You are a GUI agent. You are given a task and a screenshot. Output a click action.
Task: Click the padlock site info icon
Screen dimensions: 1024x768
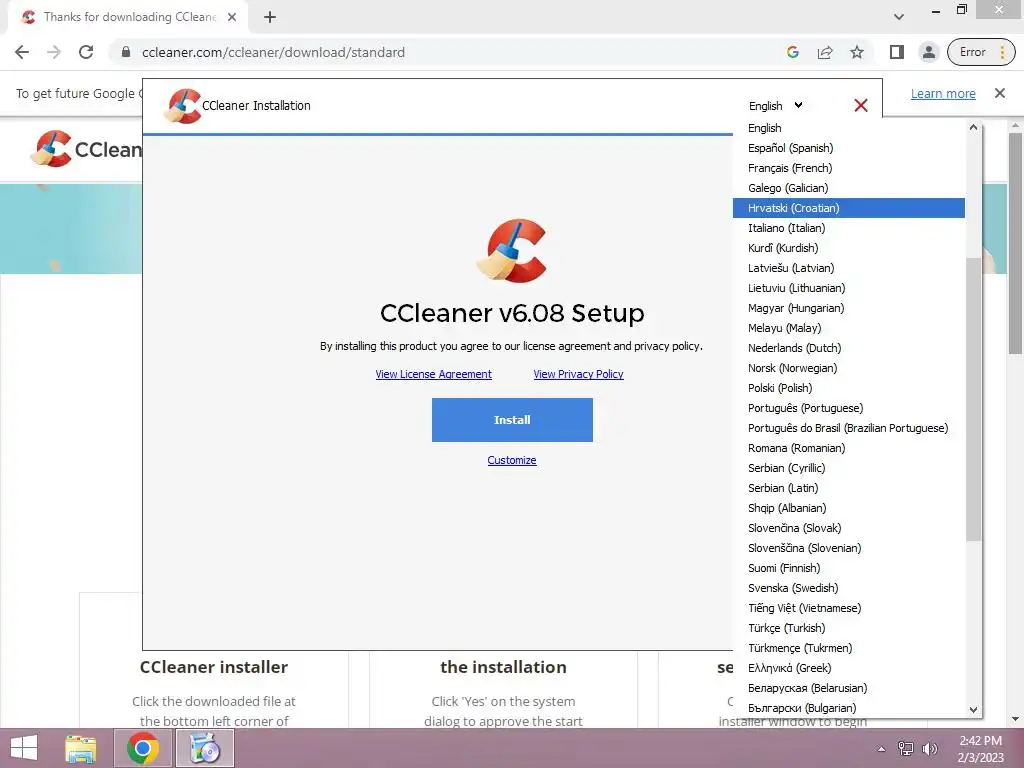[x=126, y=52]
